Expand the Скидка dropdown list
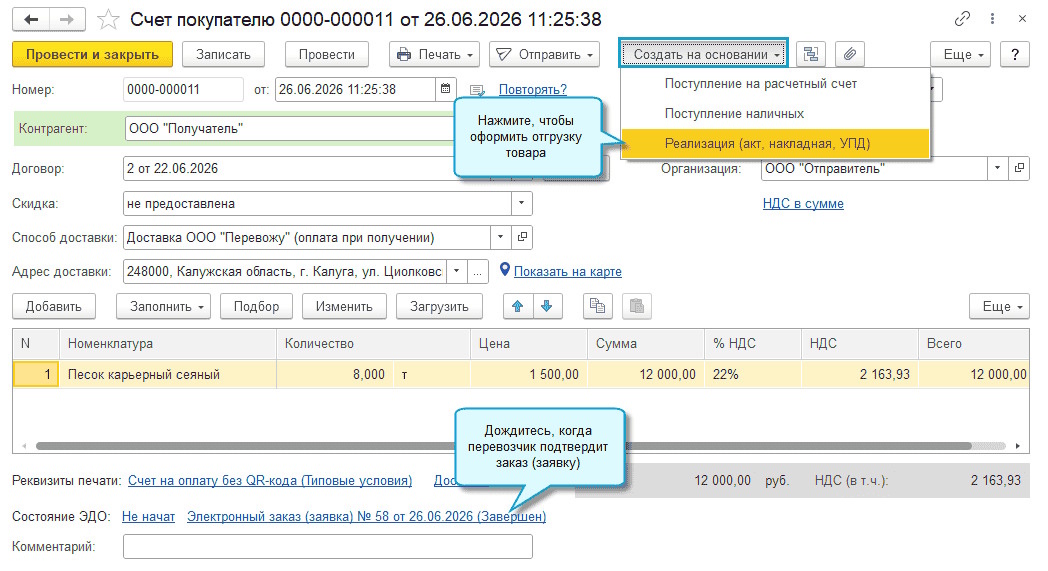This screenshot has height=571, width=1048. (x=521, y=203)
